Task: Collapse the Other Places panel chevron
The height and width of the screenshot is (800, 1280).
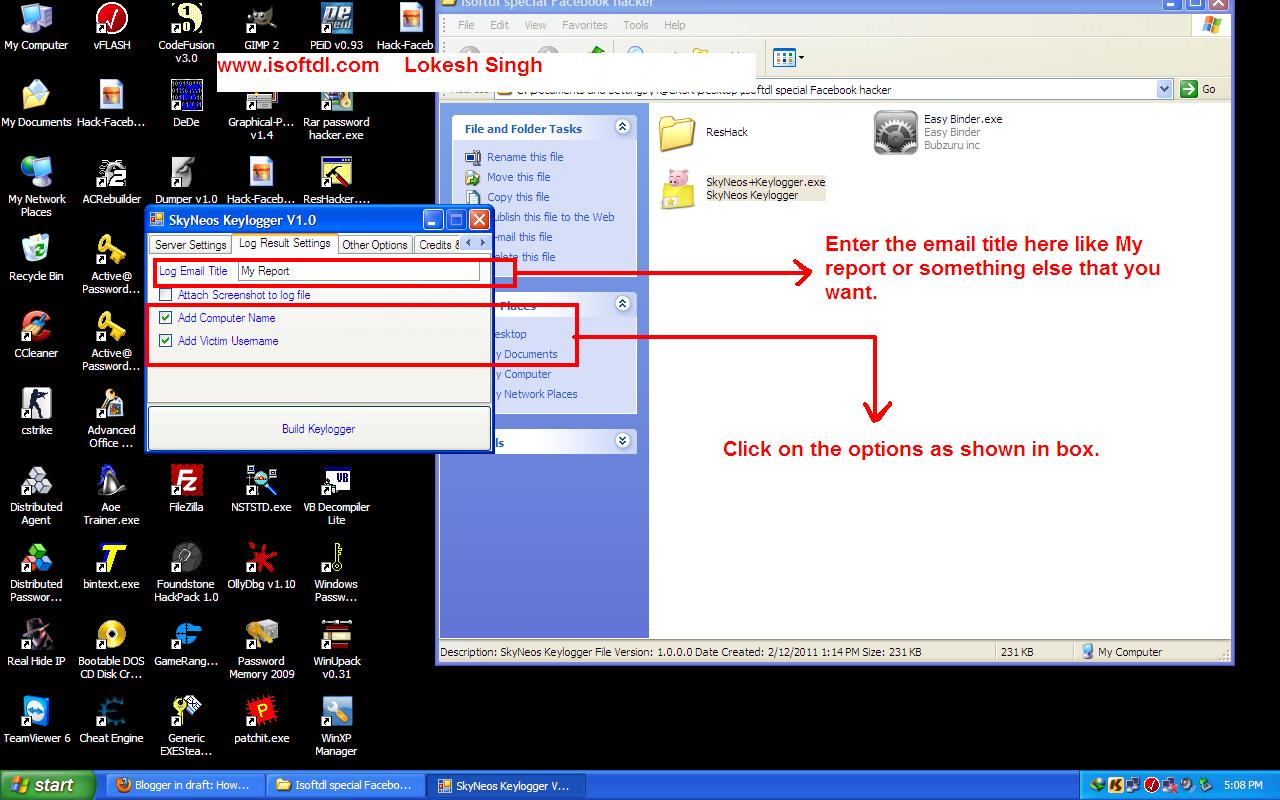Action: (x=622, y=304)
